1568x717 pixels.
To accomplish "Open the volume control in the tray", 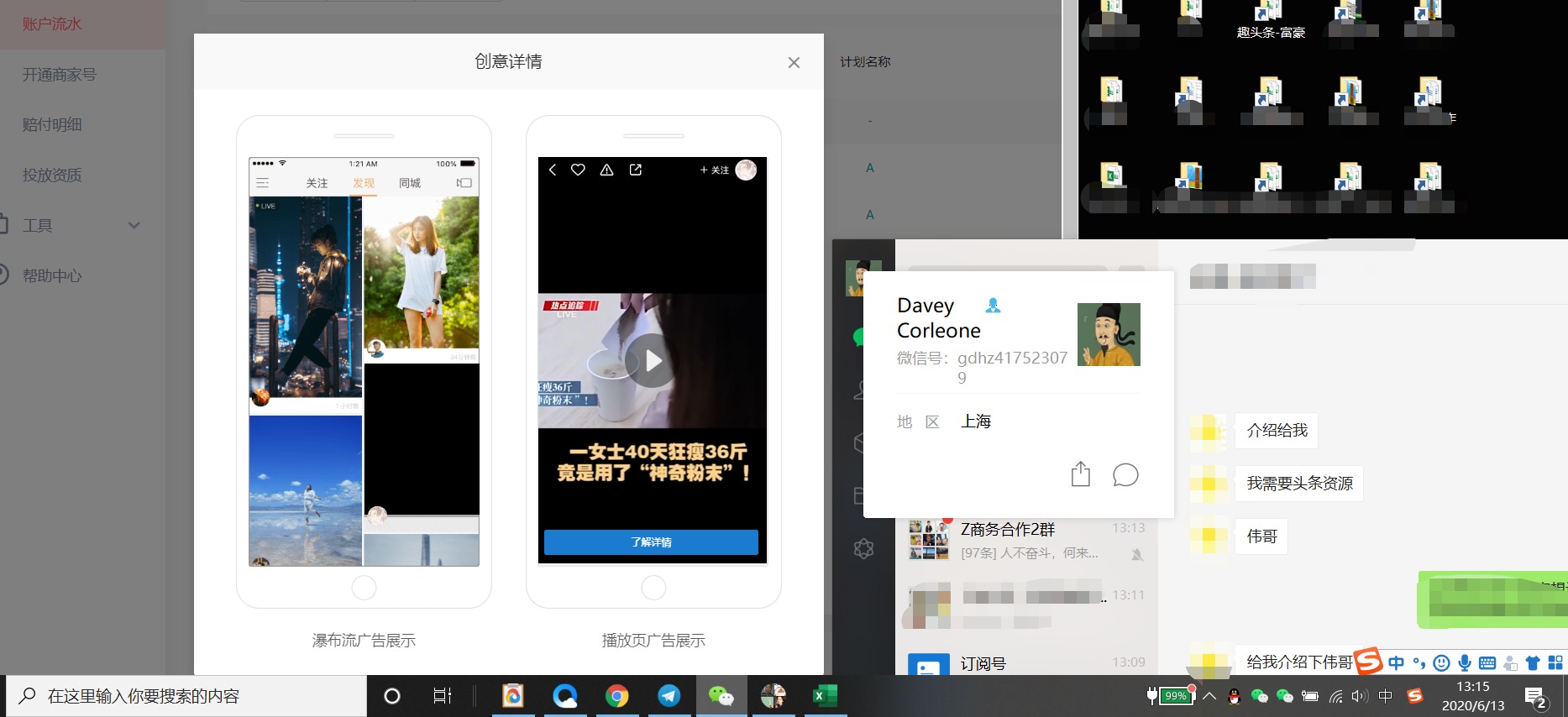I will pos(1360,696).
